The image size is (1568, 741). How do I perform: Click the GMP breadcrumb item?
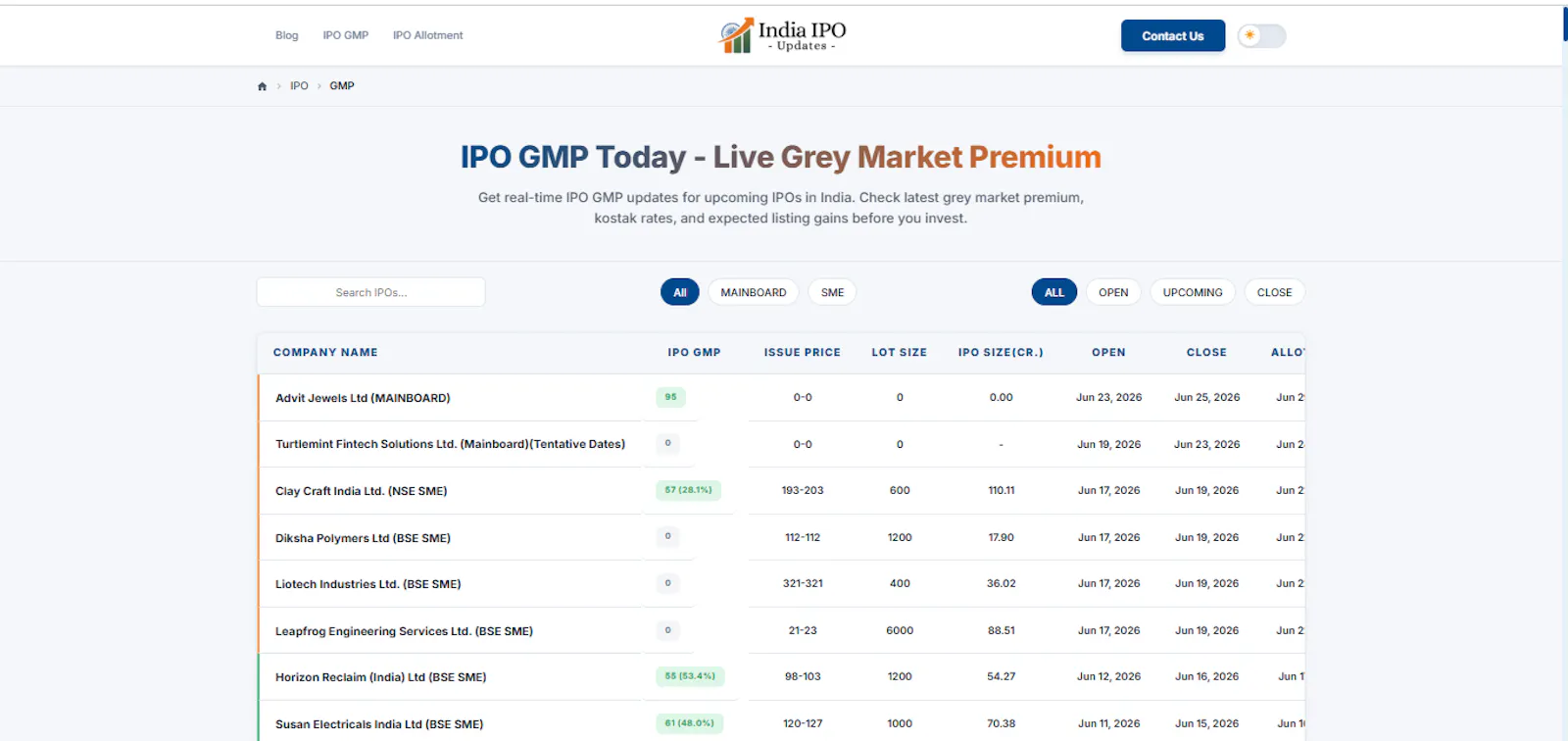point(342,86)
